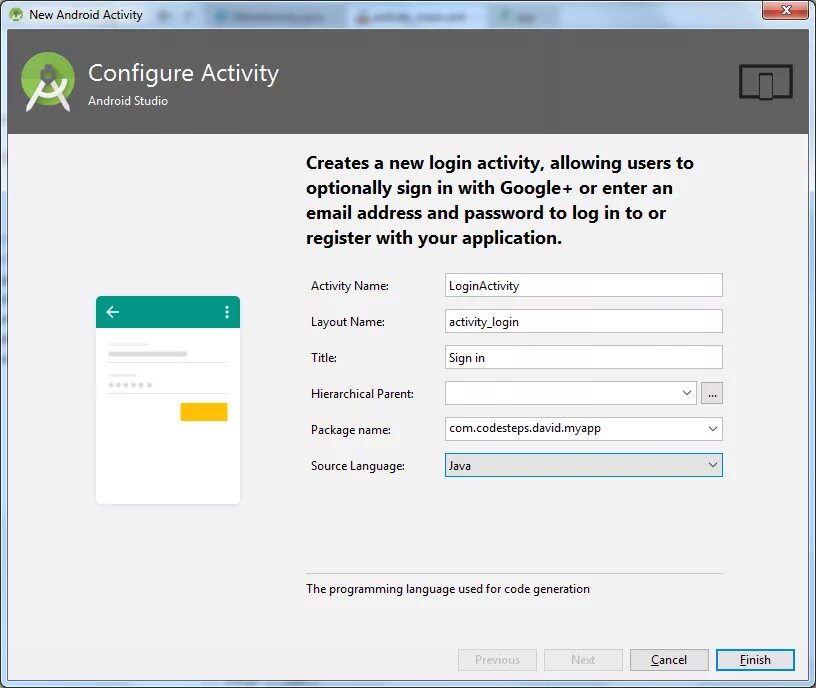The image size is (816, 688).
Task: Click the browse ellipsis button for Hierarchical Parent
Action: (x=712, y=393)
